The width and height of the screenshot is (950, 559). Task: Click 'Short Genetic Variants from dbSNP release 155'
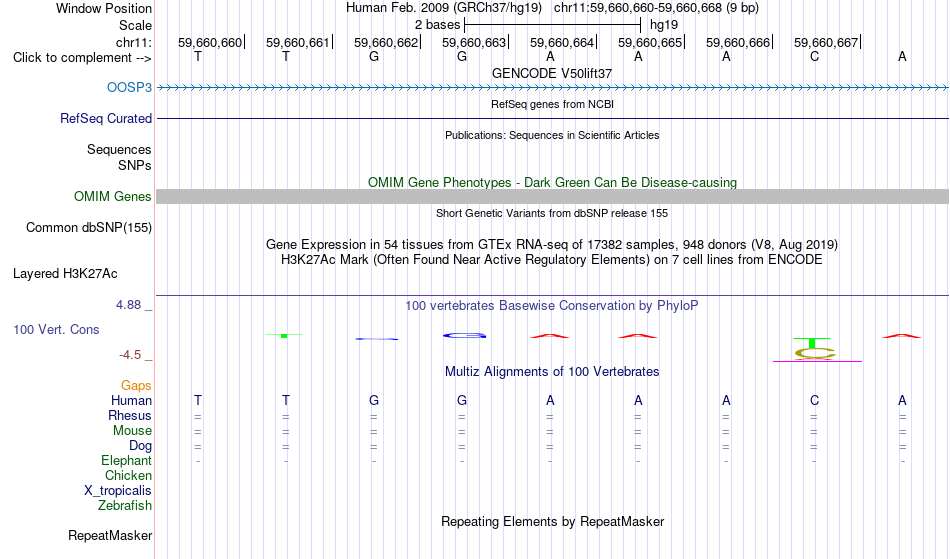pos(552,213)
